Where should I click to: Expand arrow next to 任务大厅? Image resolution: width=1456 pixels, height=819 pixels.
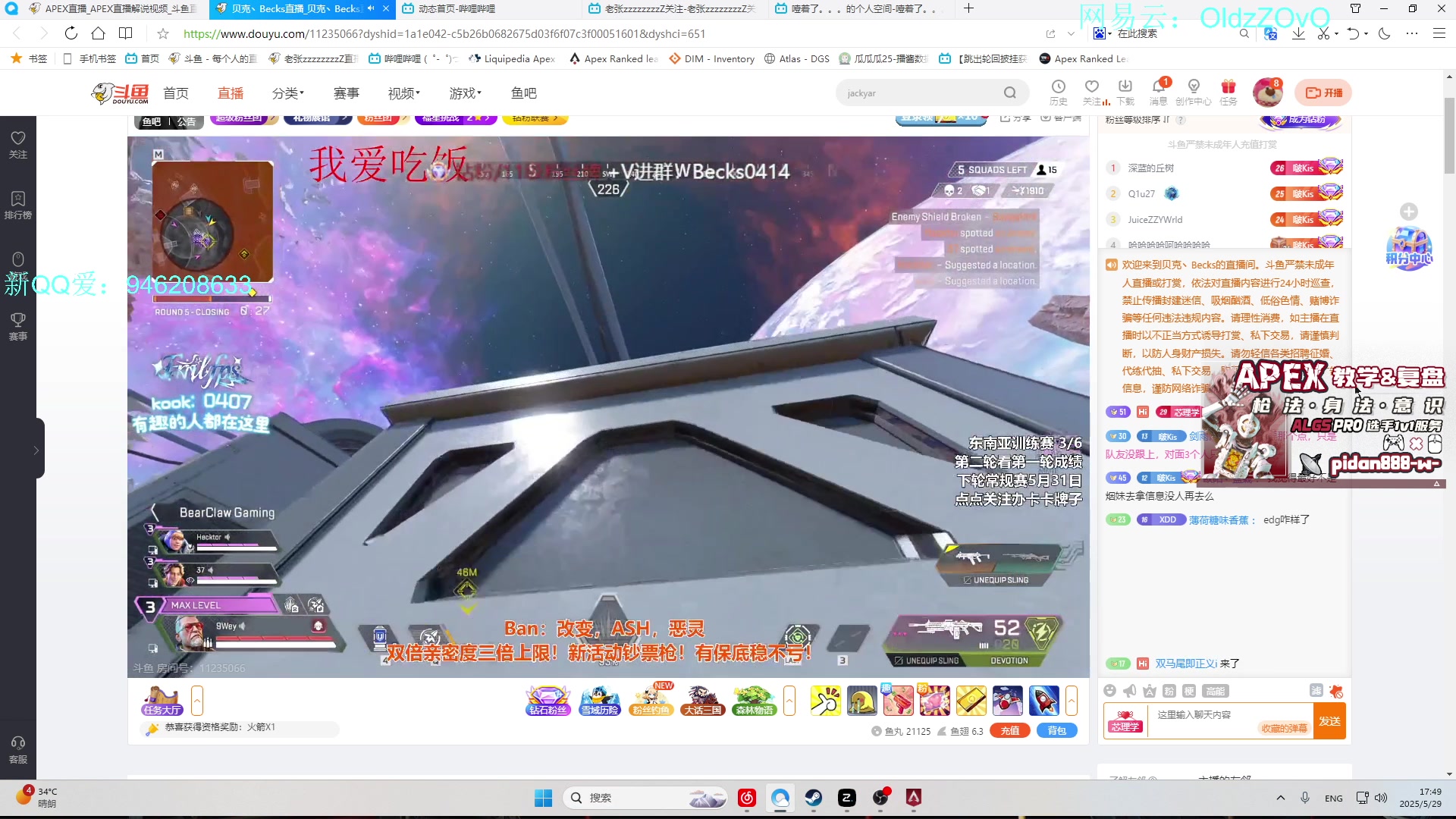point(197,701)
